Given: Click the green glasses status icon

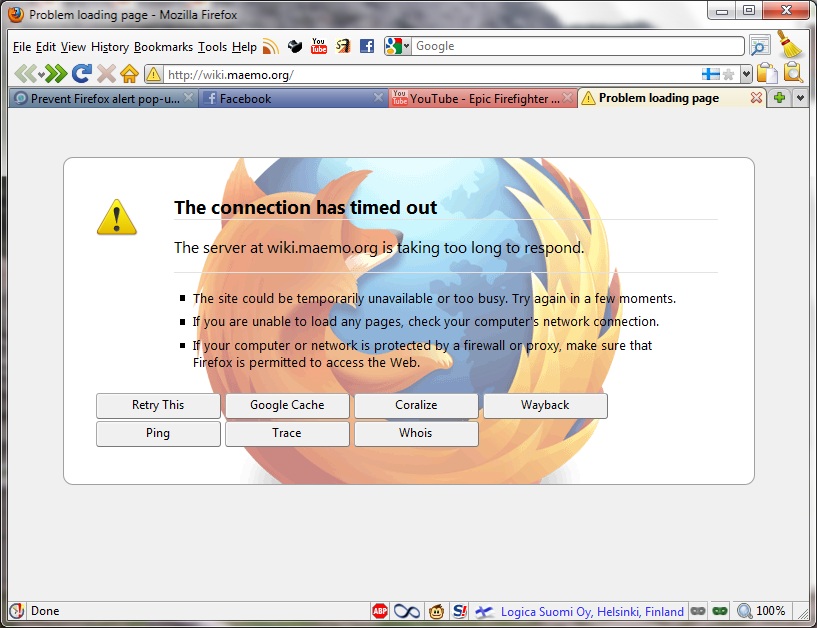Looking at the screenshot, I should [x=720, y=611].
